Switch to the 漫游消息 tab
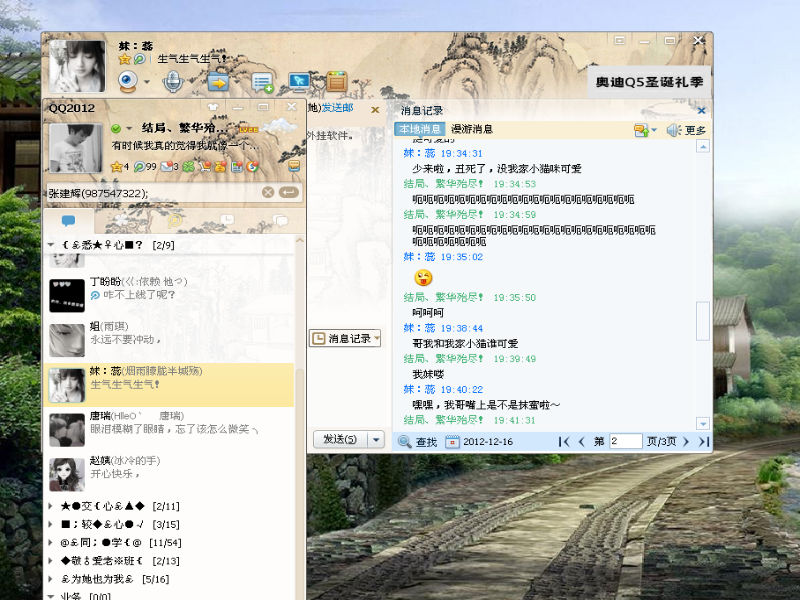Viewport: 800px width, 600px height. (472, 129)
